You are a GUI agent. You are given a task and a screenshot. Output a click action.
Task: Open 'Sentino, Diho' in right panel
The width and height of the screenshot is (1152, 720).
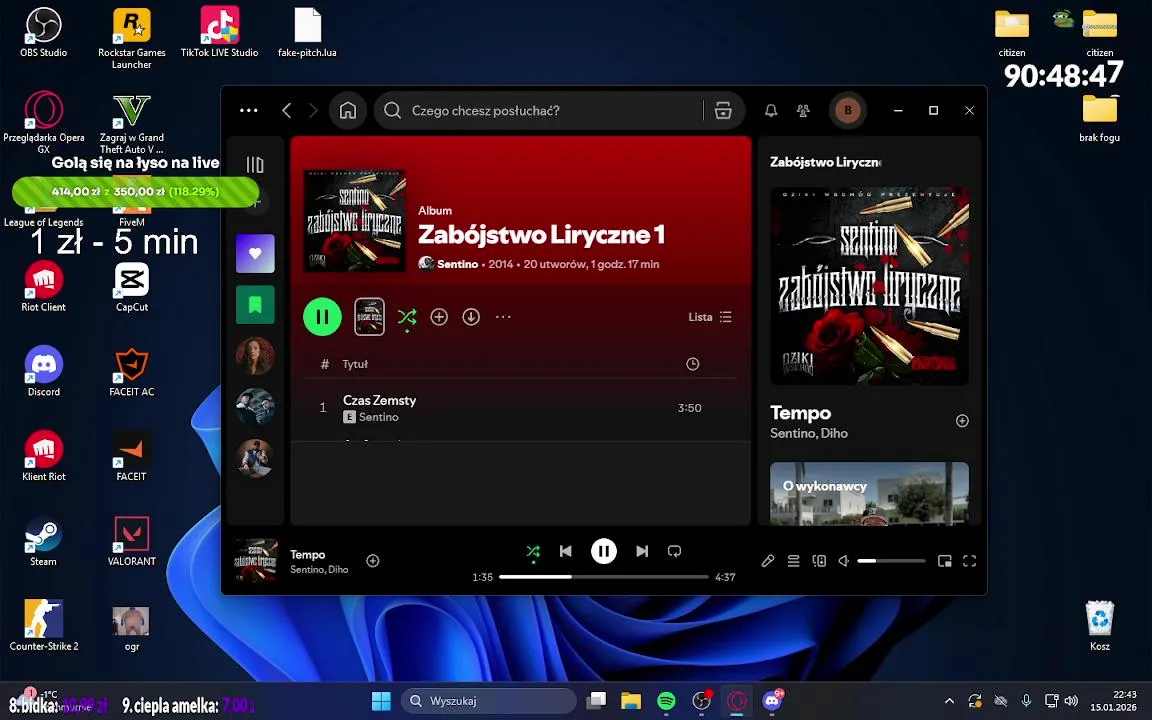[x=808, y=433]
